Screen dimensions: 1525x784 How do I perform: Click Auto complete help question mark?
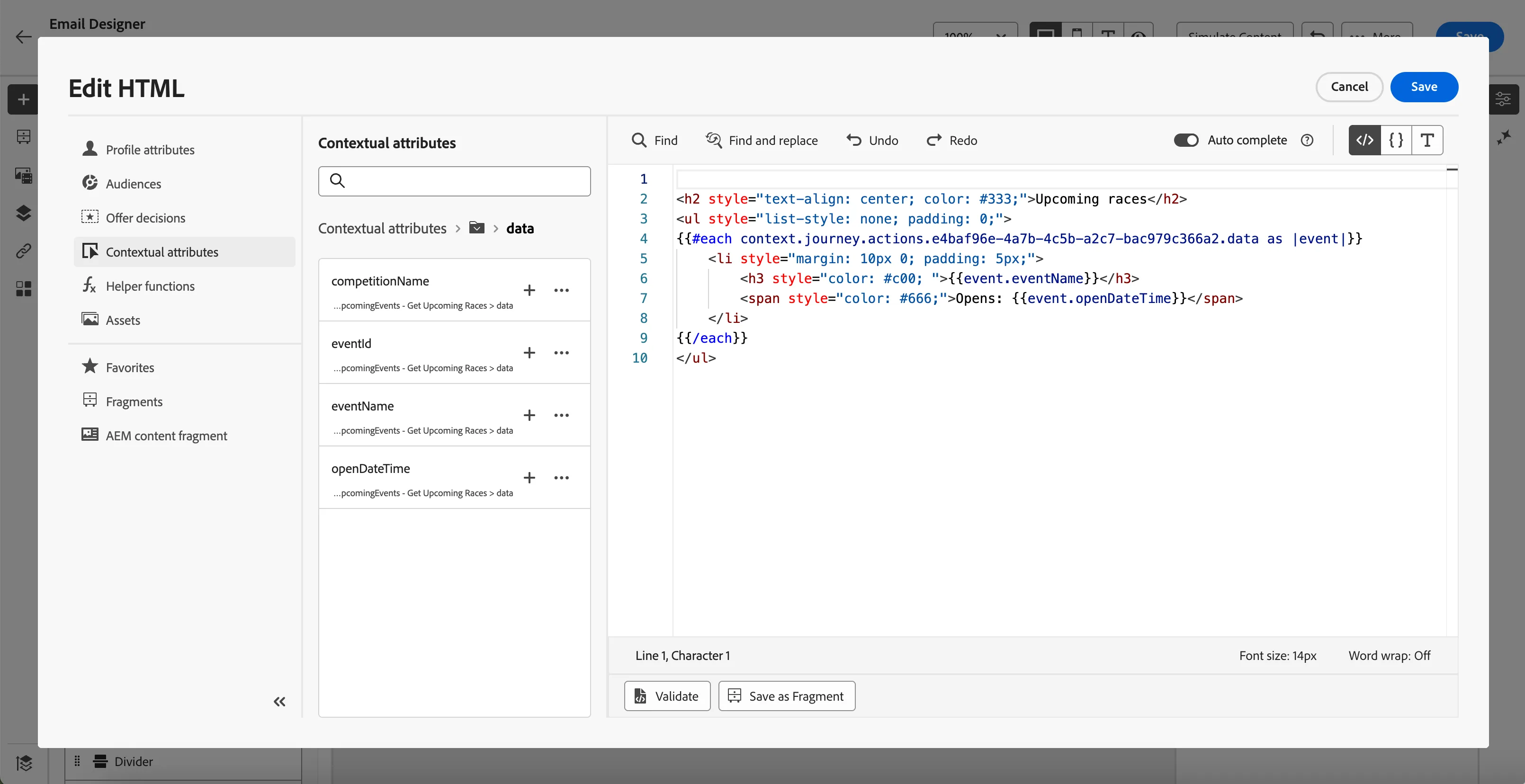(x=1307, y=140)
